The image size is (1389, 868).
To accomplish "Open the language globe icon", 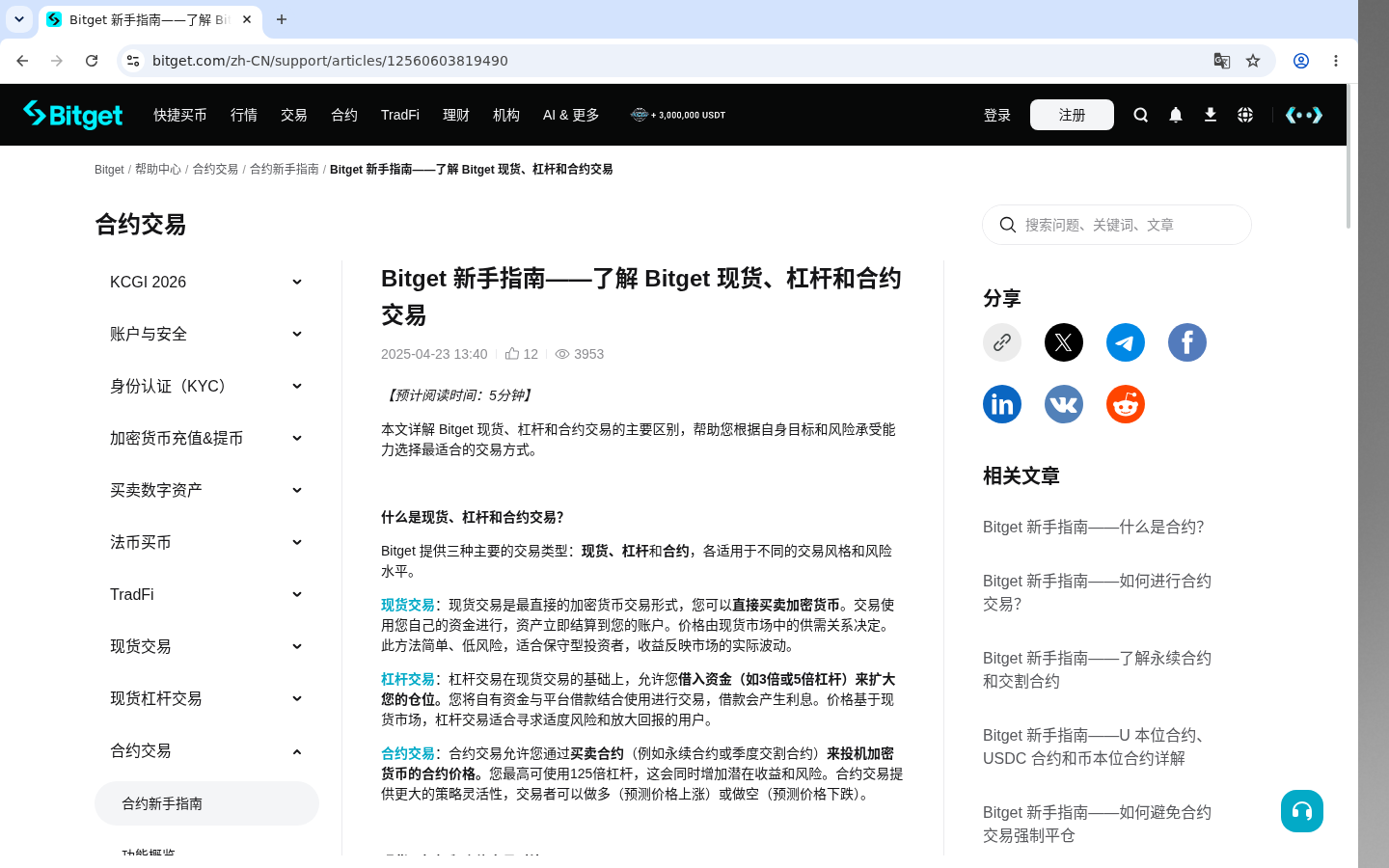I will pyautogui.click(x=1245, y=115).
